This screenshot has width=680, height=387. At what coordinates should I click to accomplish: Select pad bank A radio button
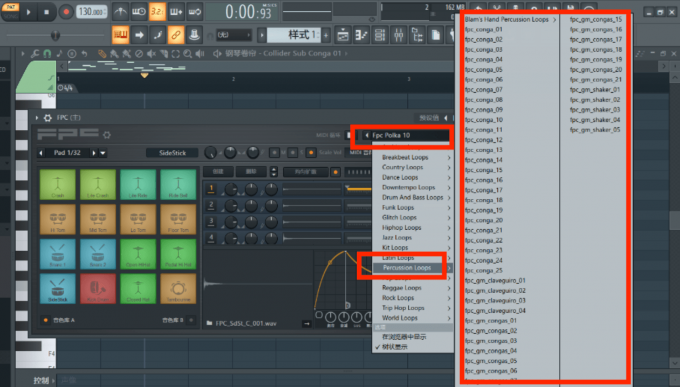pyautogui.click(x=46, y=320)
